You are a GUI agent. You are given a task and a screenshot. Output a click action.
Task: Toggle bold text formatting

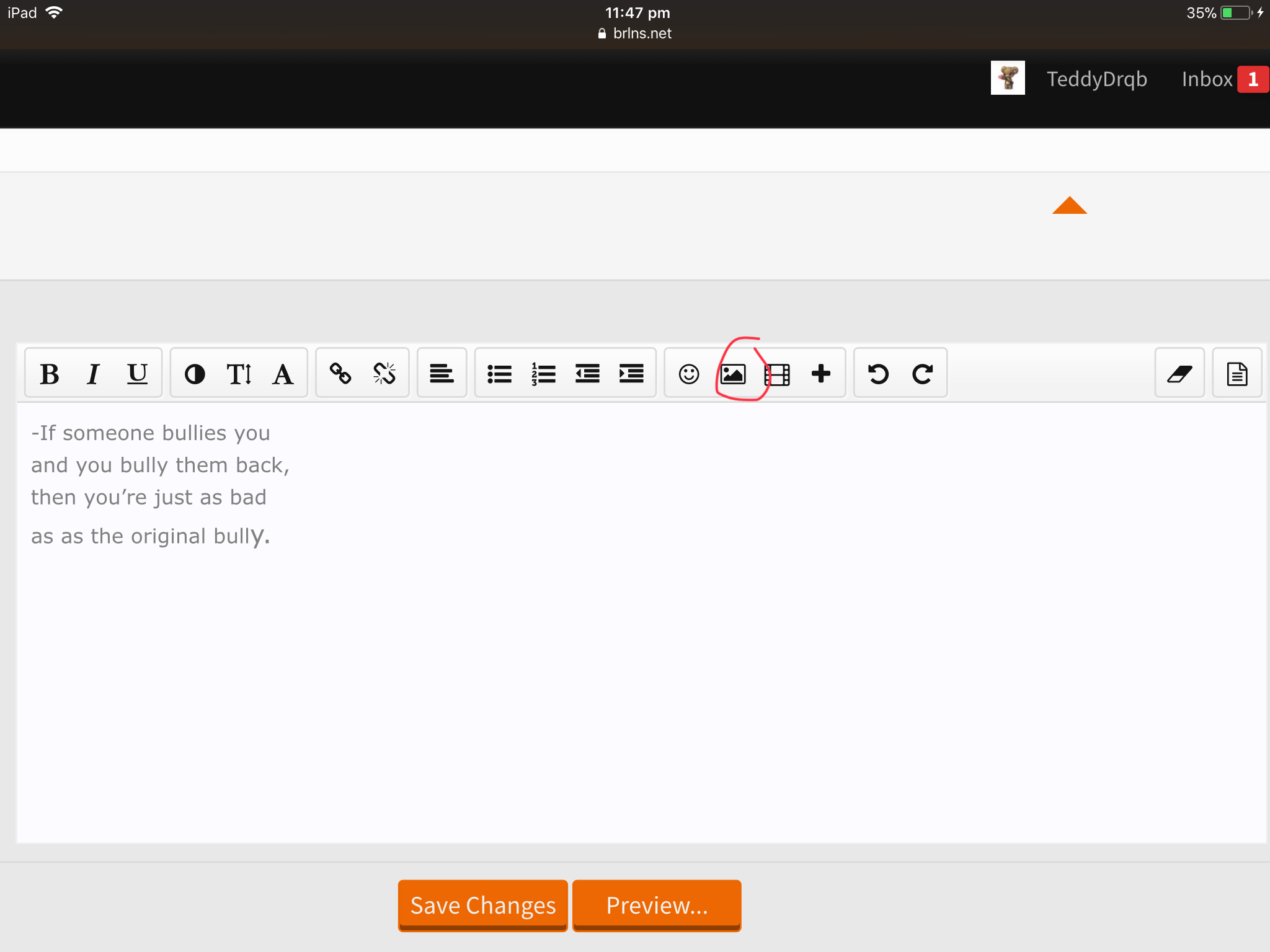[50, 374]
